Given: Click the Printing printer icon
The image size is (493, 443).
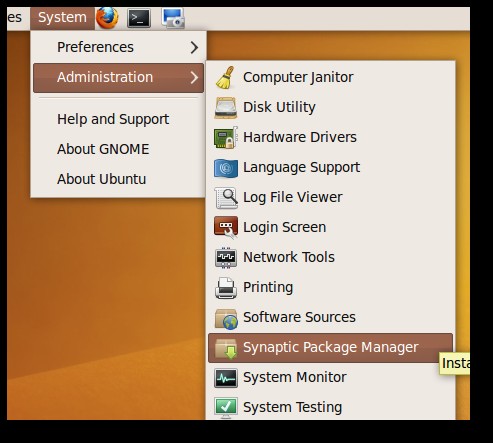Looking at the screenshot, I should click(x=226, y=288).
